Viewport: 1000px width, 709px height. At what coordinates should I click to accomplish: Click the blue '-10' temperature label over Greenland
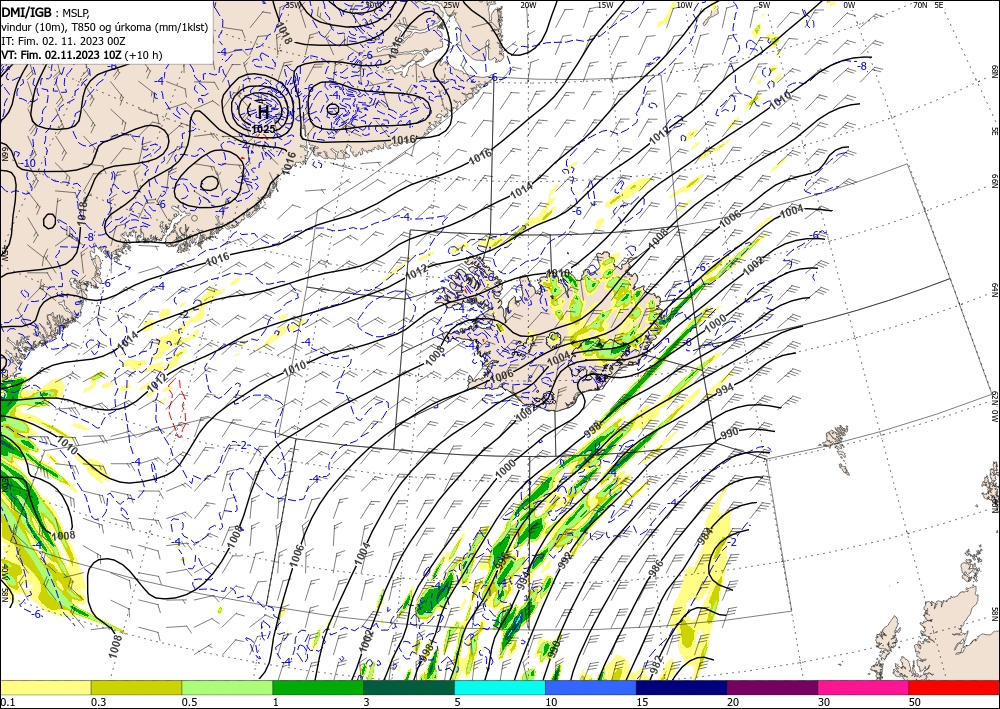point(29,163)
